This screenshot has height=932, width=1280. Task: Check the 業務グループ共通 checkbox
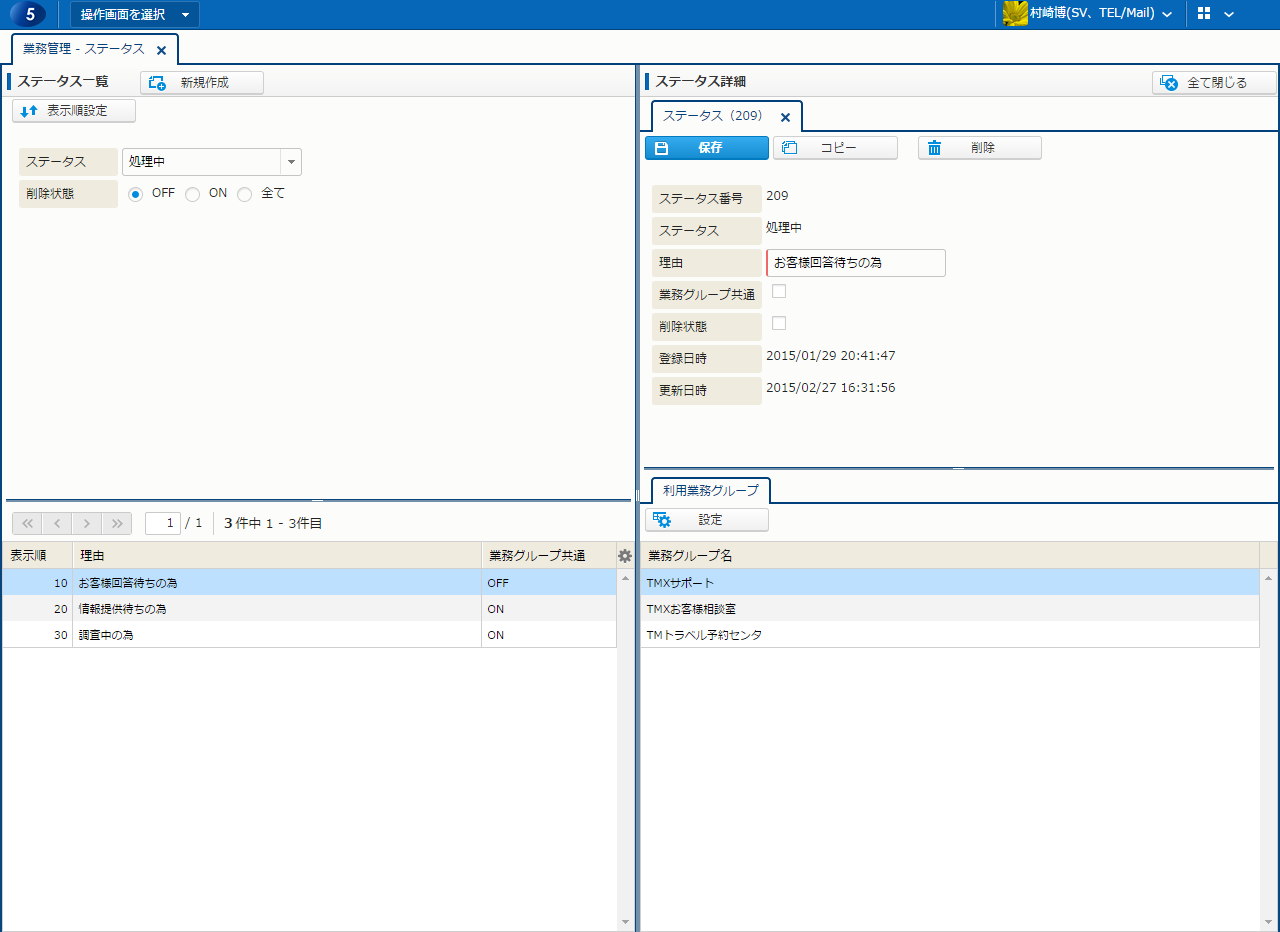point(779,291)
